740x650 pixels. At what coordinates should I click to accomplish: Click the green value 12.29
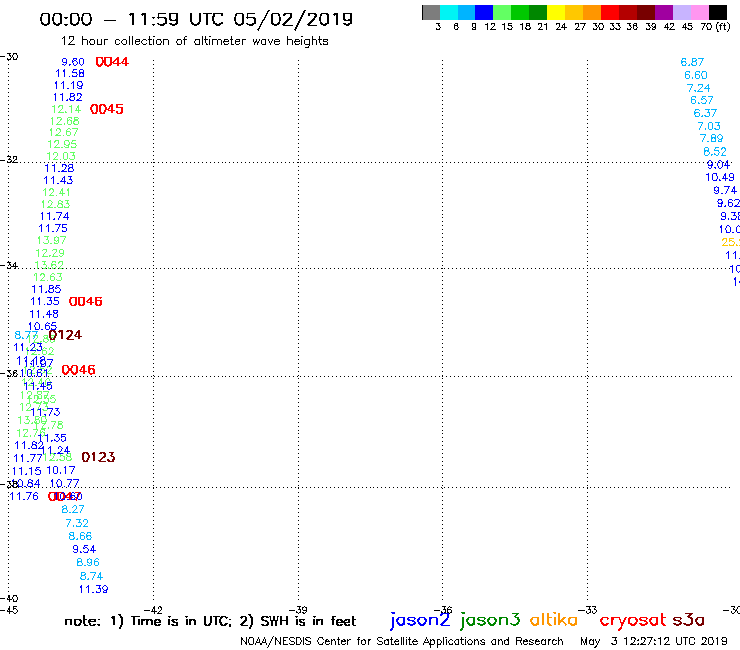pyautogui.click(x=50, y=253)
